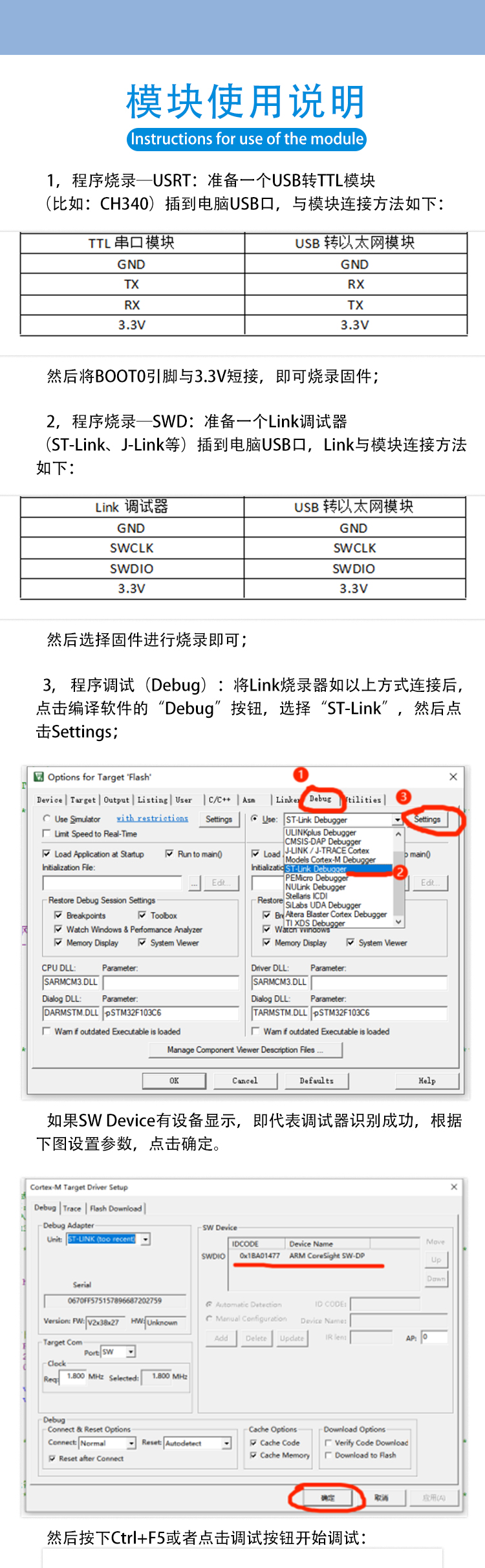This screenshot has width=485, height=1568.
Task: Uncheck the Cache Memory checkbox
Action: tap(253, 1455)
